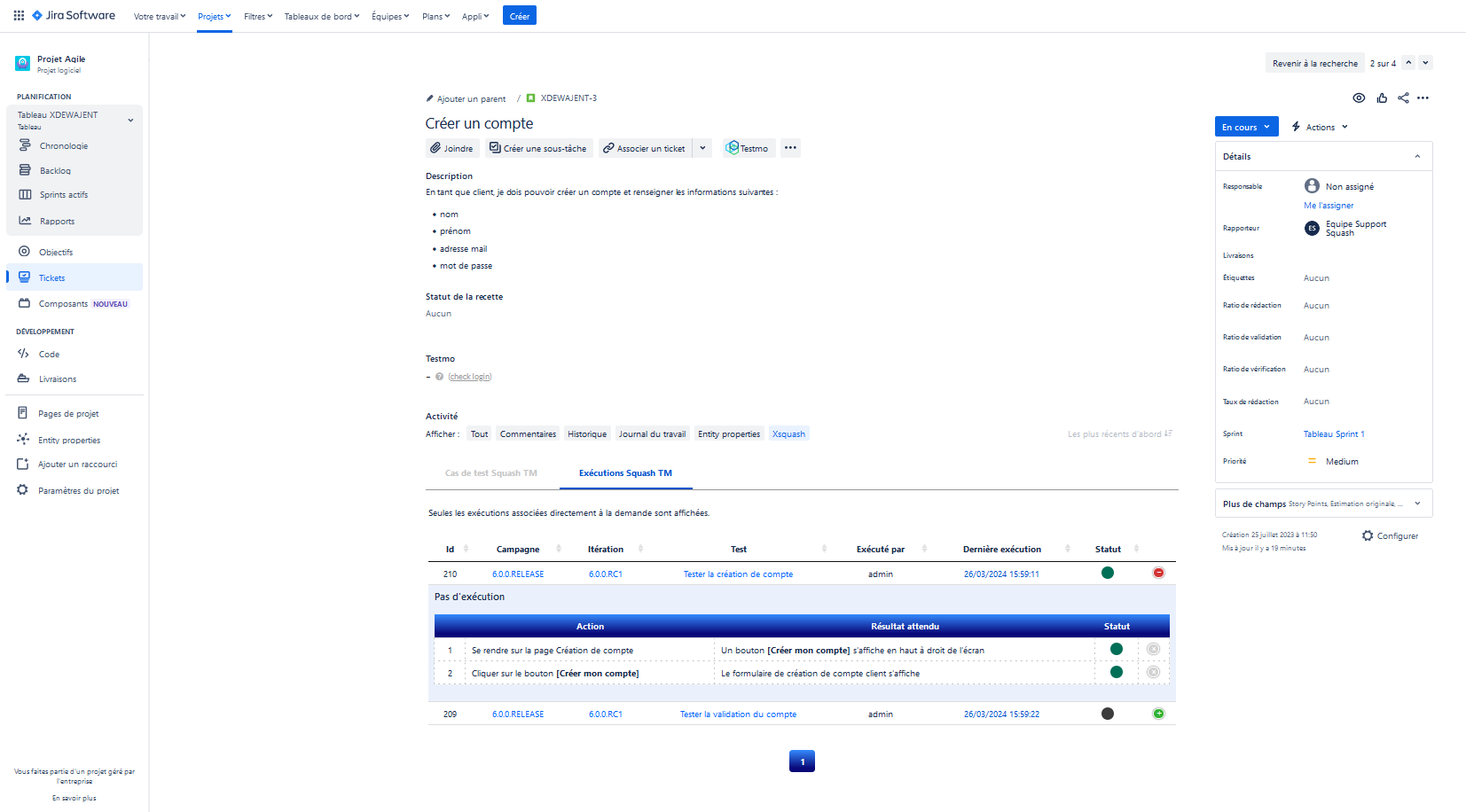The image size is (1466, 812).
Task: Click the blue Créer button
Action: [x=520, y=16]
